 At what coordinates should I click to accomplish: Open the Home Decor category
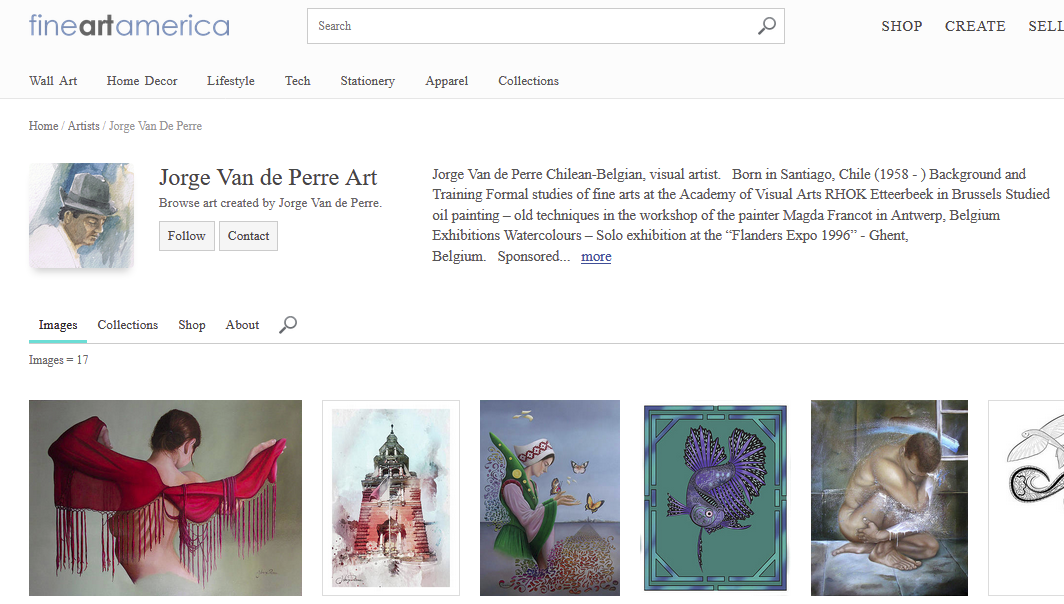click(142, 81)
